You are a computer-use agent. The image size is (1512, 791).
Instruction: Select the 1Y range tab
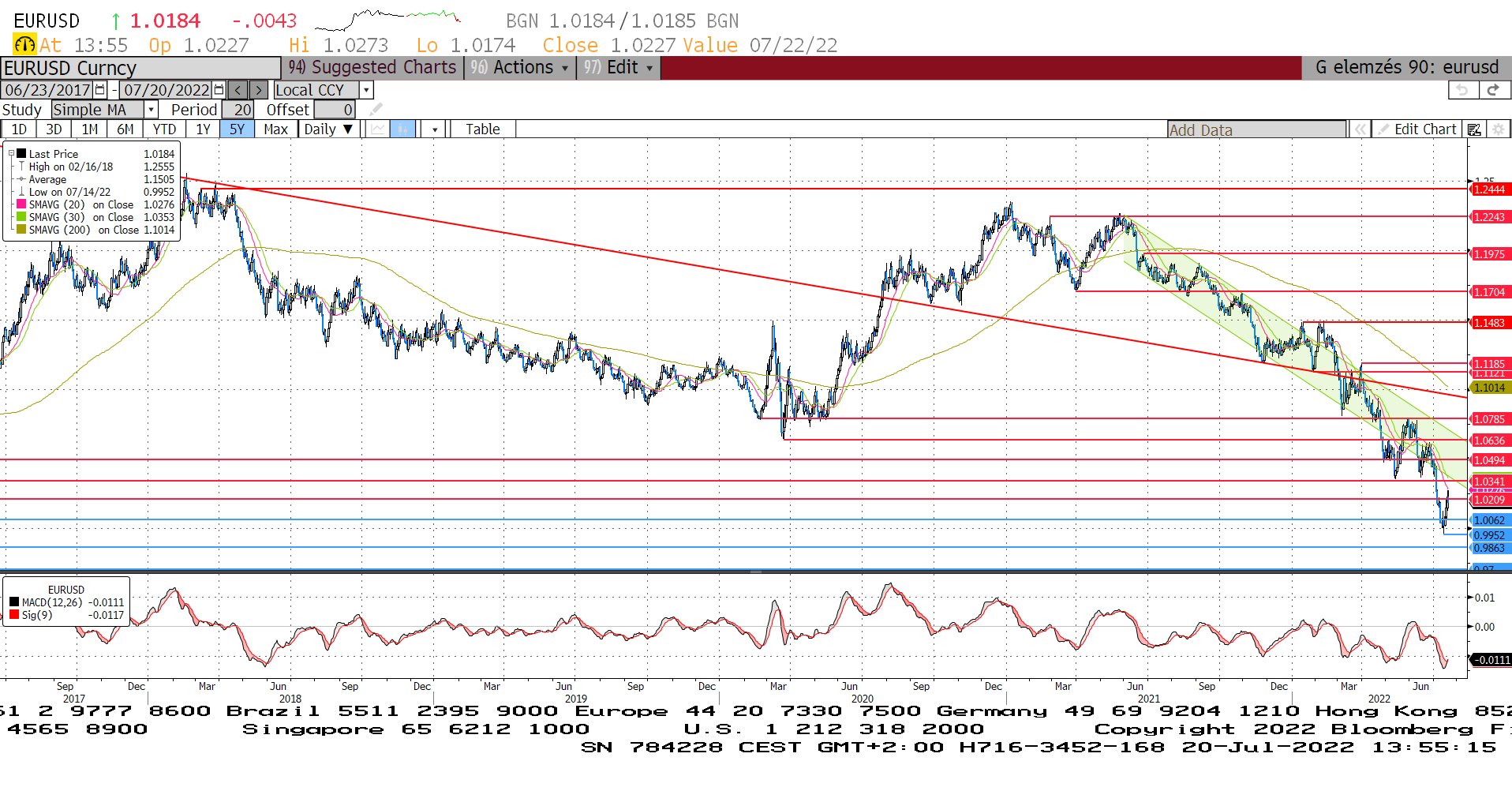click(x=204, y=129)
